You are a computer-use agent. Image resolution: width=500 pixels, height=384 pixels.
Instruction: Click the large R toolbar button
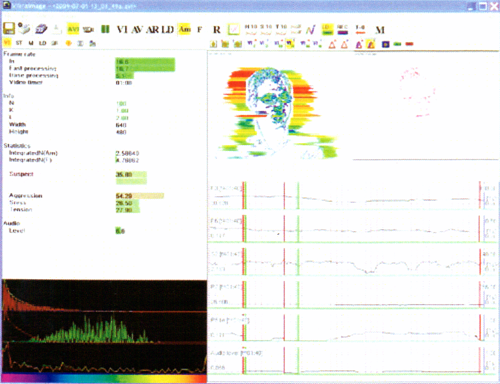click(x=217, y=30)
